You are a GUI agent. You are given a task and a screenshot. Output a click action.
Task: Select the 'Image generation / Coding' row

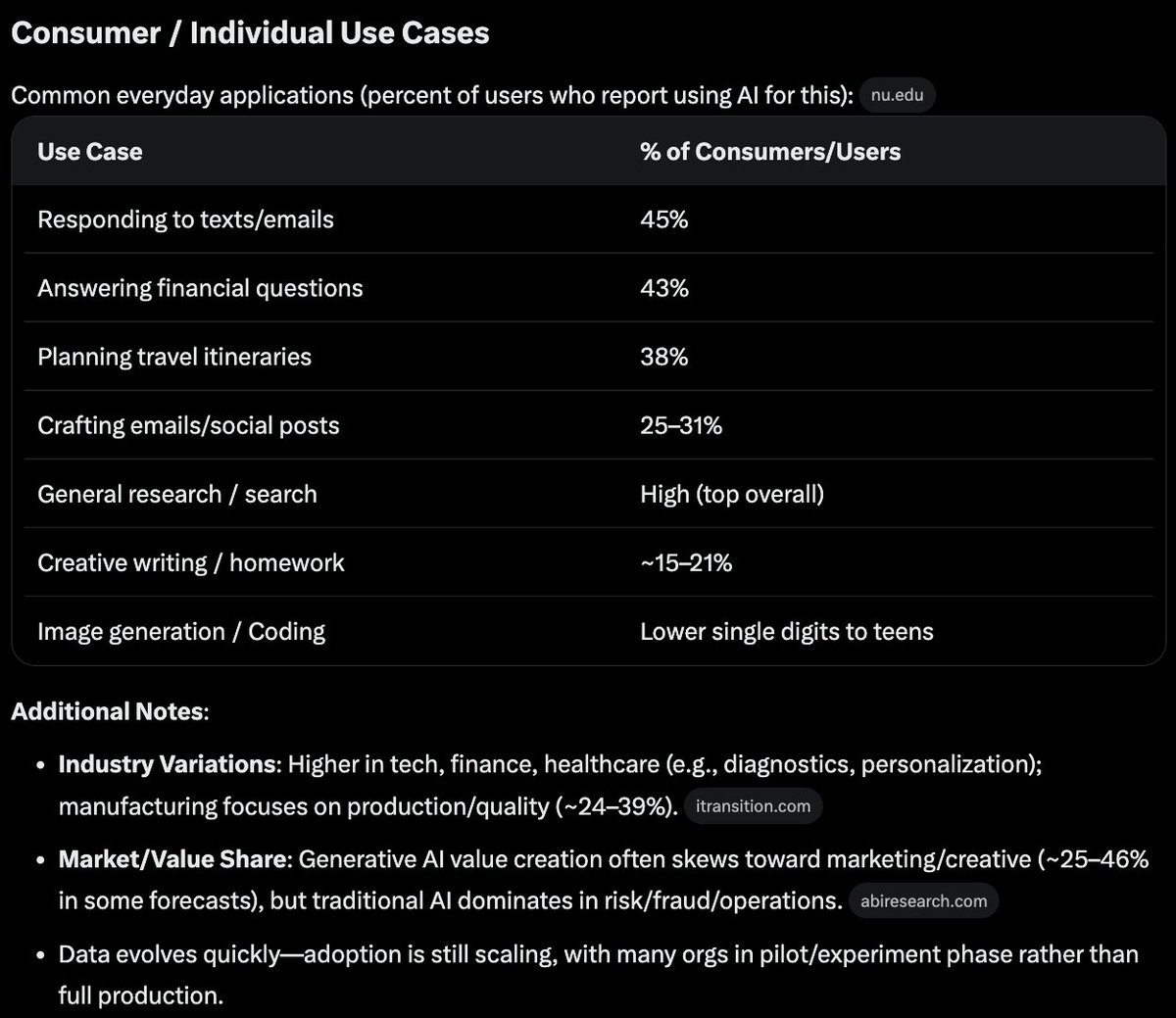588,631
